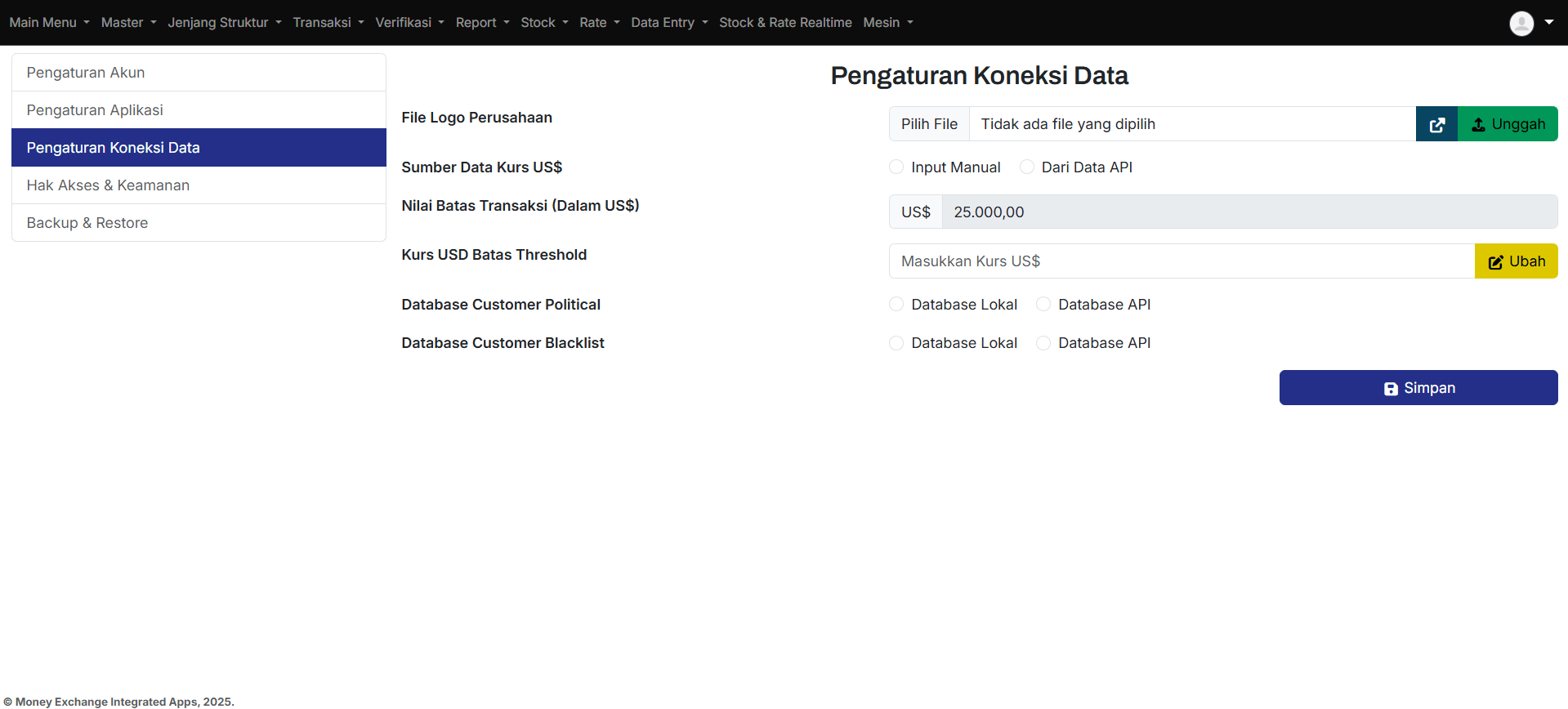Click the Ubah edit button
This screenshot has height=709, width=1568.
point(1516,261)
